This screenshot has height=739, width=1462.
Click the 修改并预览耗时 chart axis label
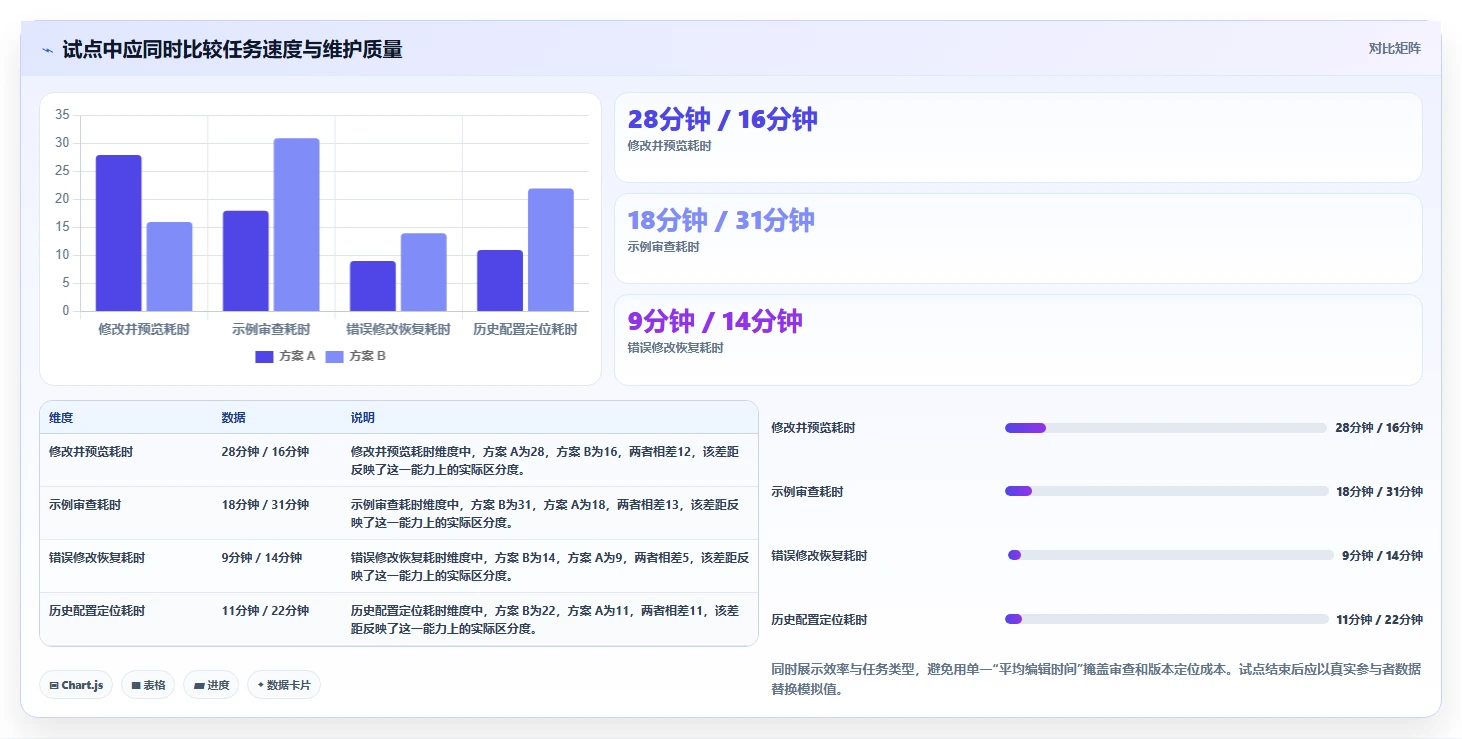click(x=144, y=329)
